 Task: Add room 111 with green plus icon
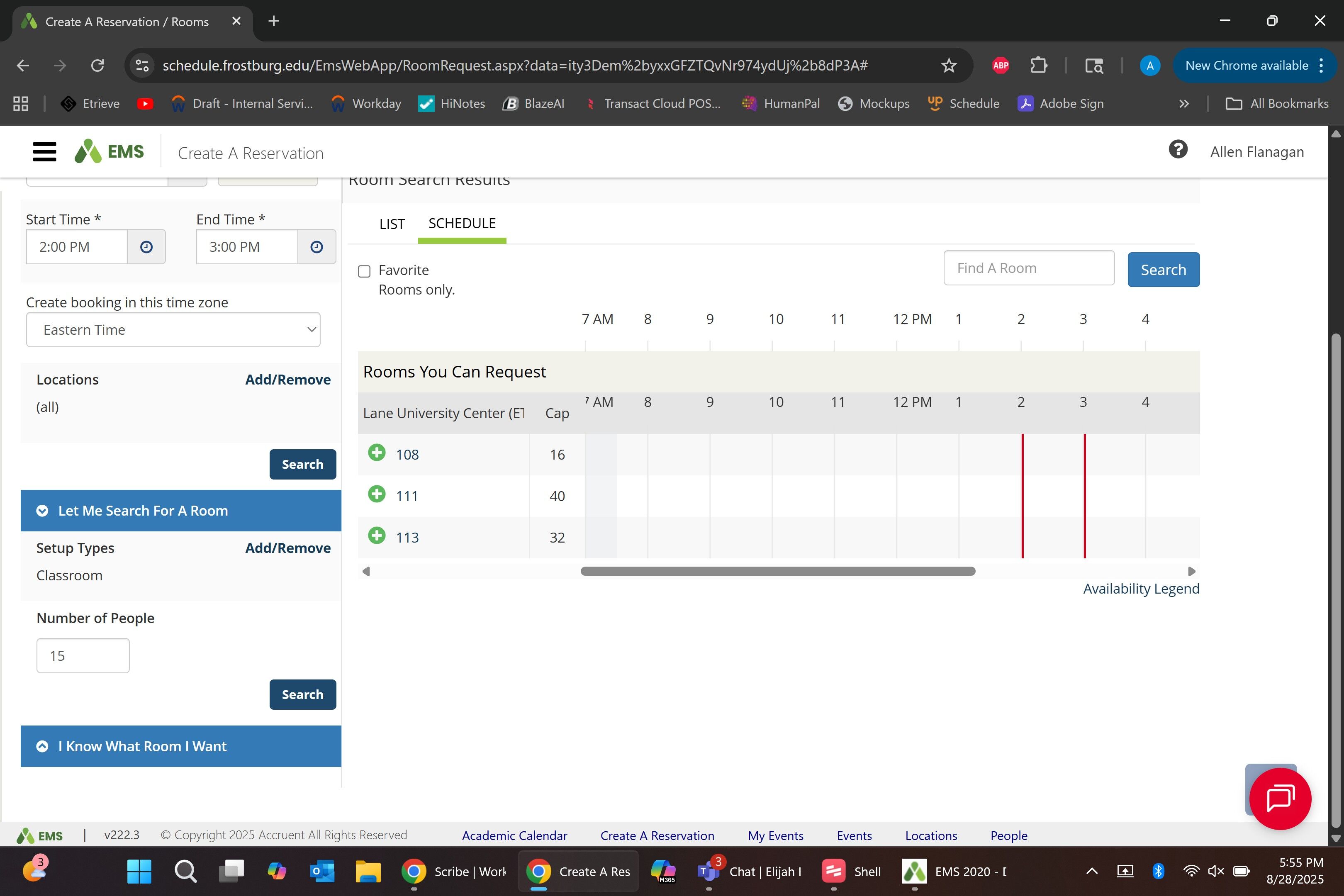click(377, 494)
